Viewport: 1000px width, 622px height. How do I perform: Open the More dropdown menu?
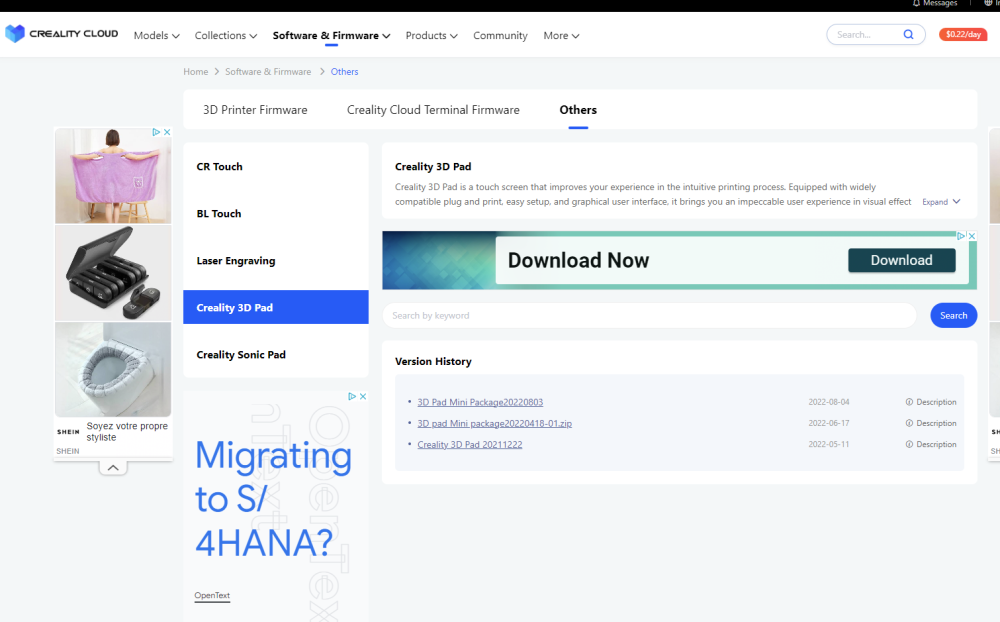pyautogui.click(x=561, y=36)
